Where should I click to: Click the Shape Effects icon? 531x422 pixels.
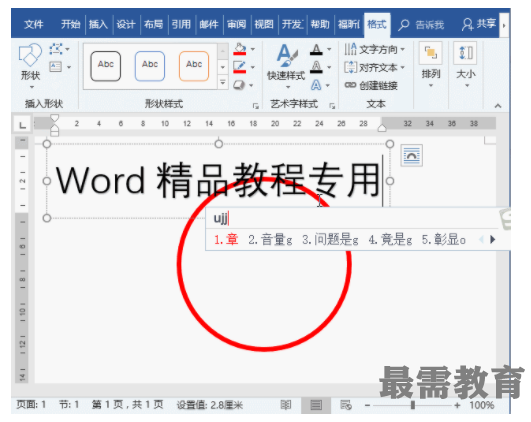pos(239,85)
